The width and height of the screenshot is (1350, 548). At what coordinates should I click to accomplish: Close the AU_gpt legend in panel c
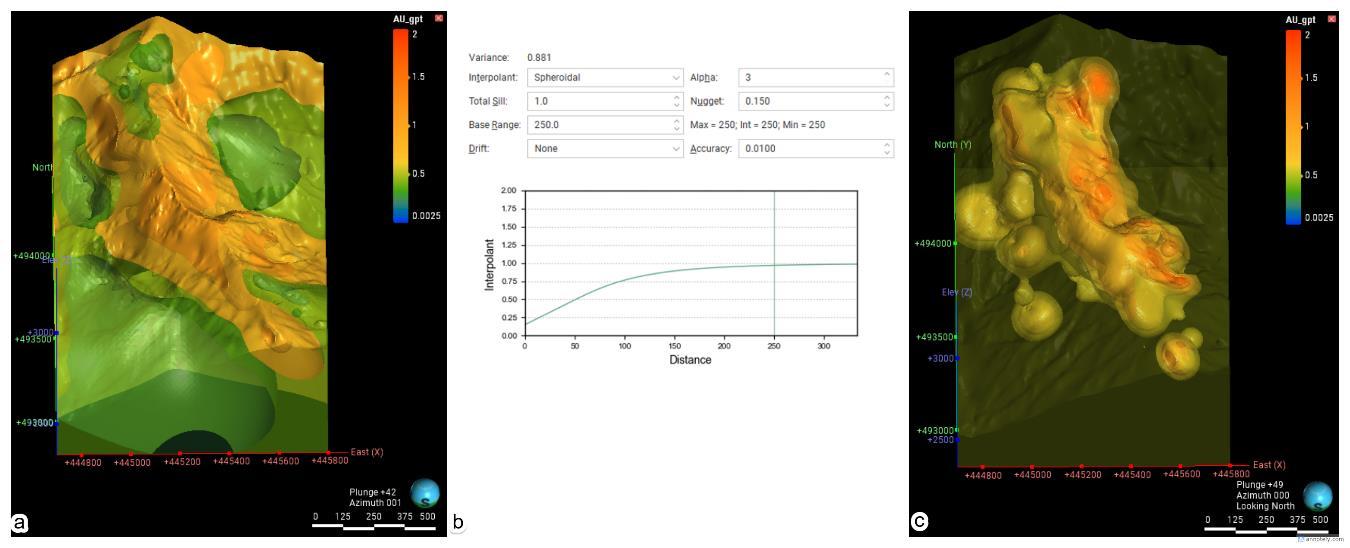1331,20
